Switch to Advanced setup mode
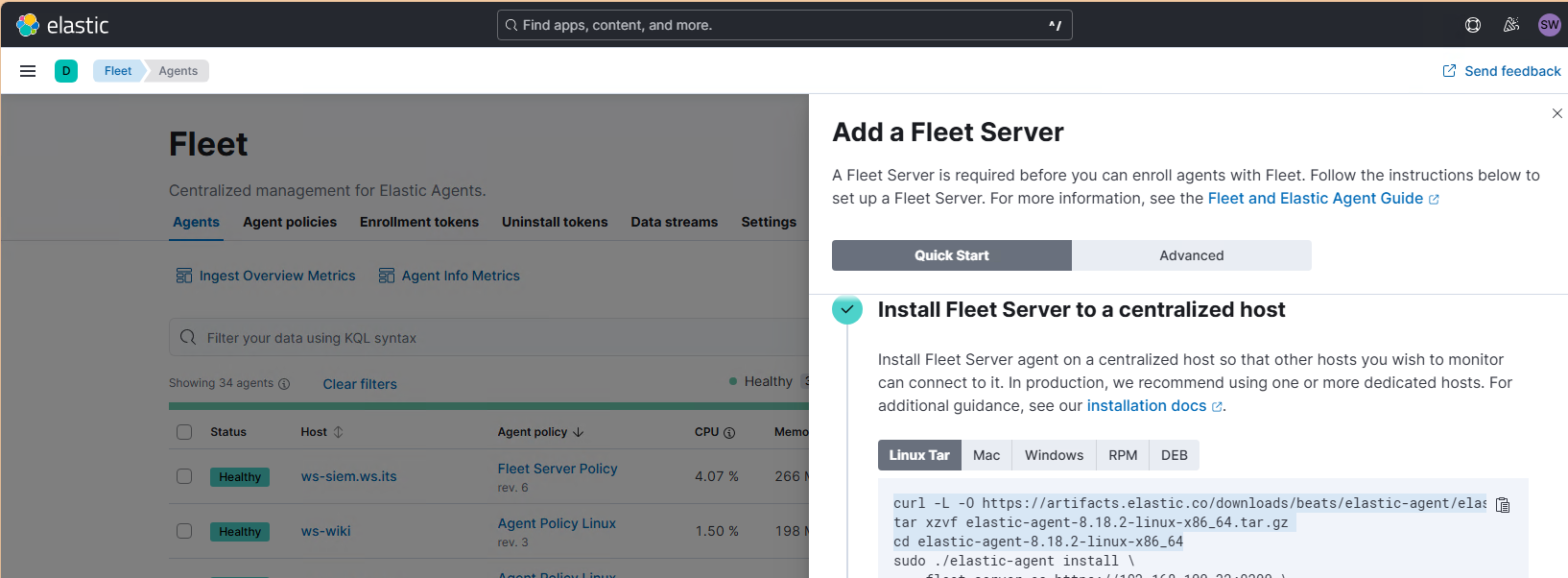Viewport: 1568px width, 578px height. click(1192, 255)
